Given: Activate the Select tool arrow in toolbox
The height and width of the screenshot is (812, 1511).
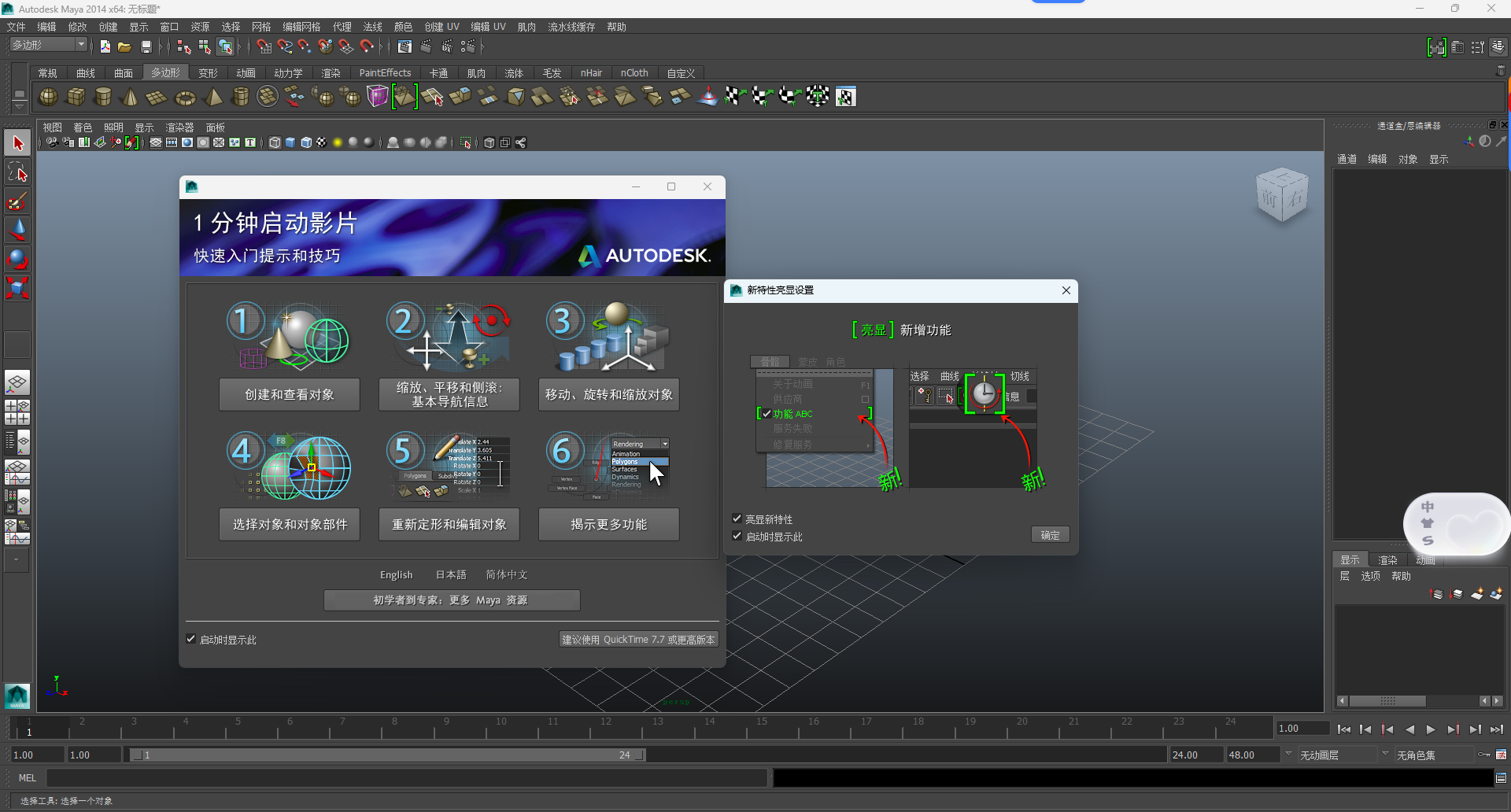Looking at the screenshot, I should (x=17, y=143).
